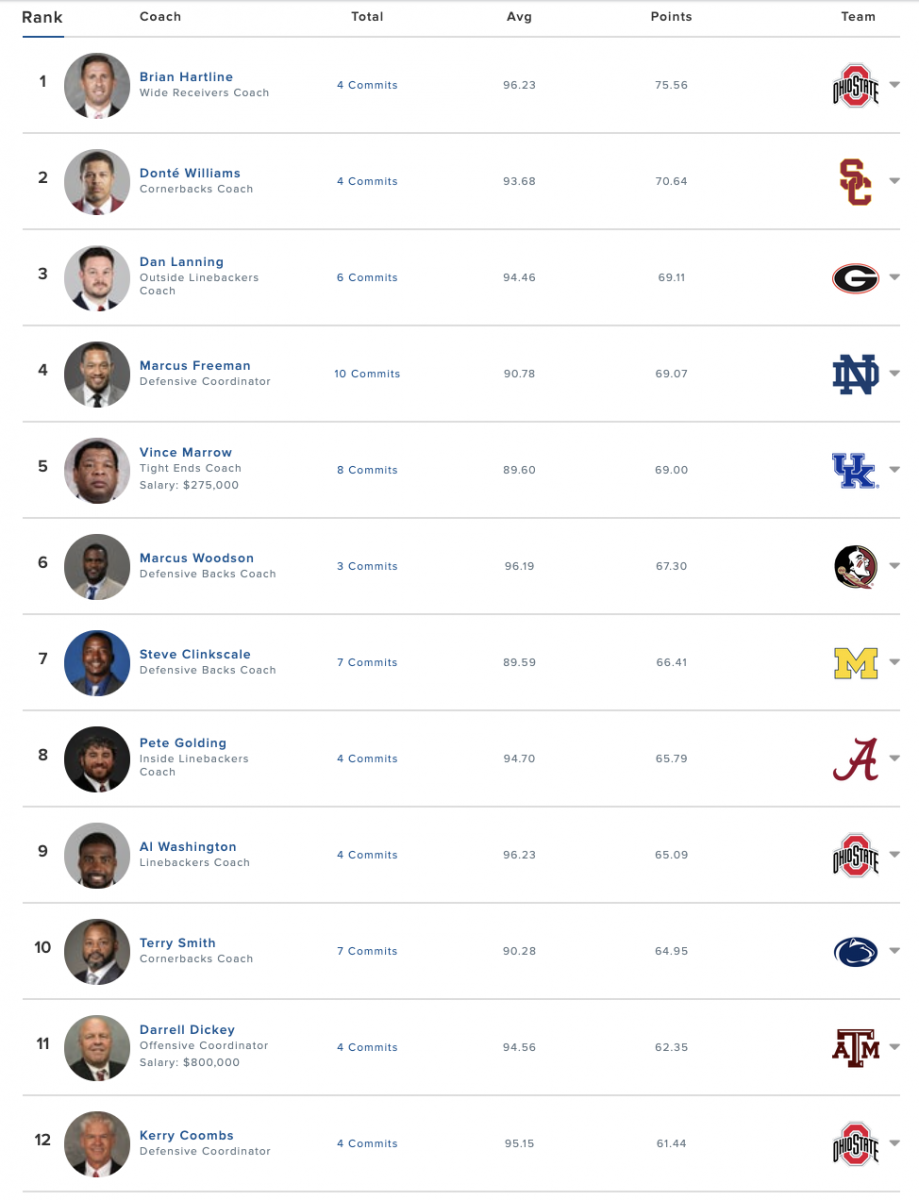The height and width of the screenshot is (1200, 919).
Task: Expand Brian Hartline's row dropdown arrow
Action: [x=894, y=85]
